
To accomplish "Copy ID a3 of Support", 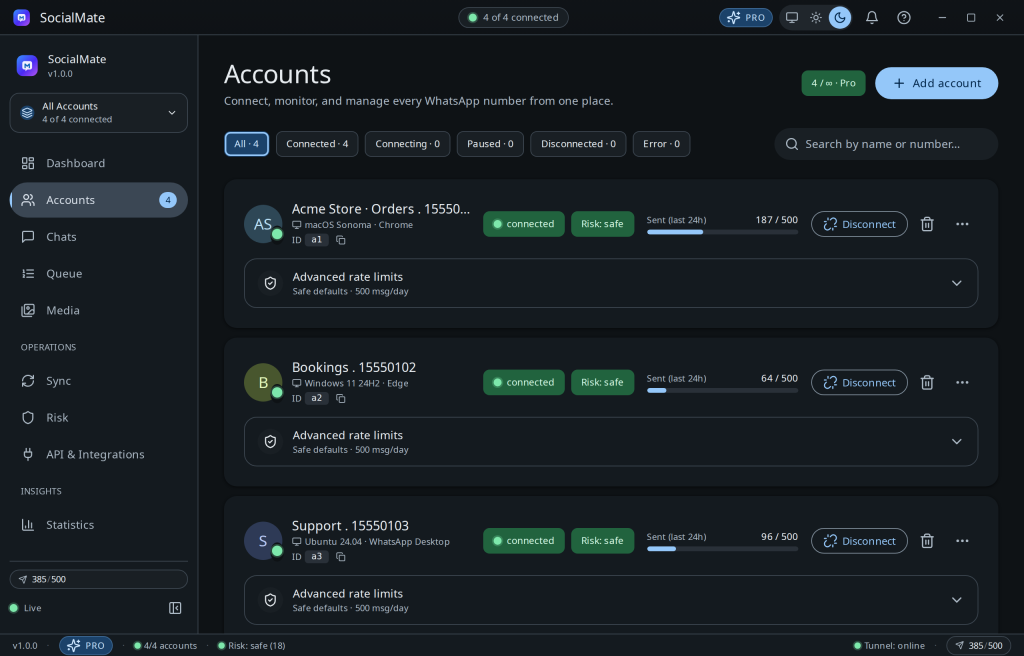I will pos(340,557).
